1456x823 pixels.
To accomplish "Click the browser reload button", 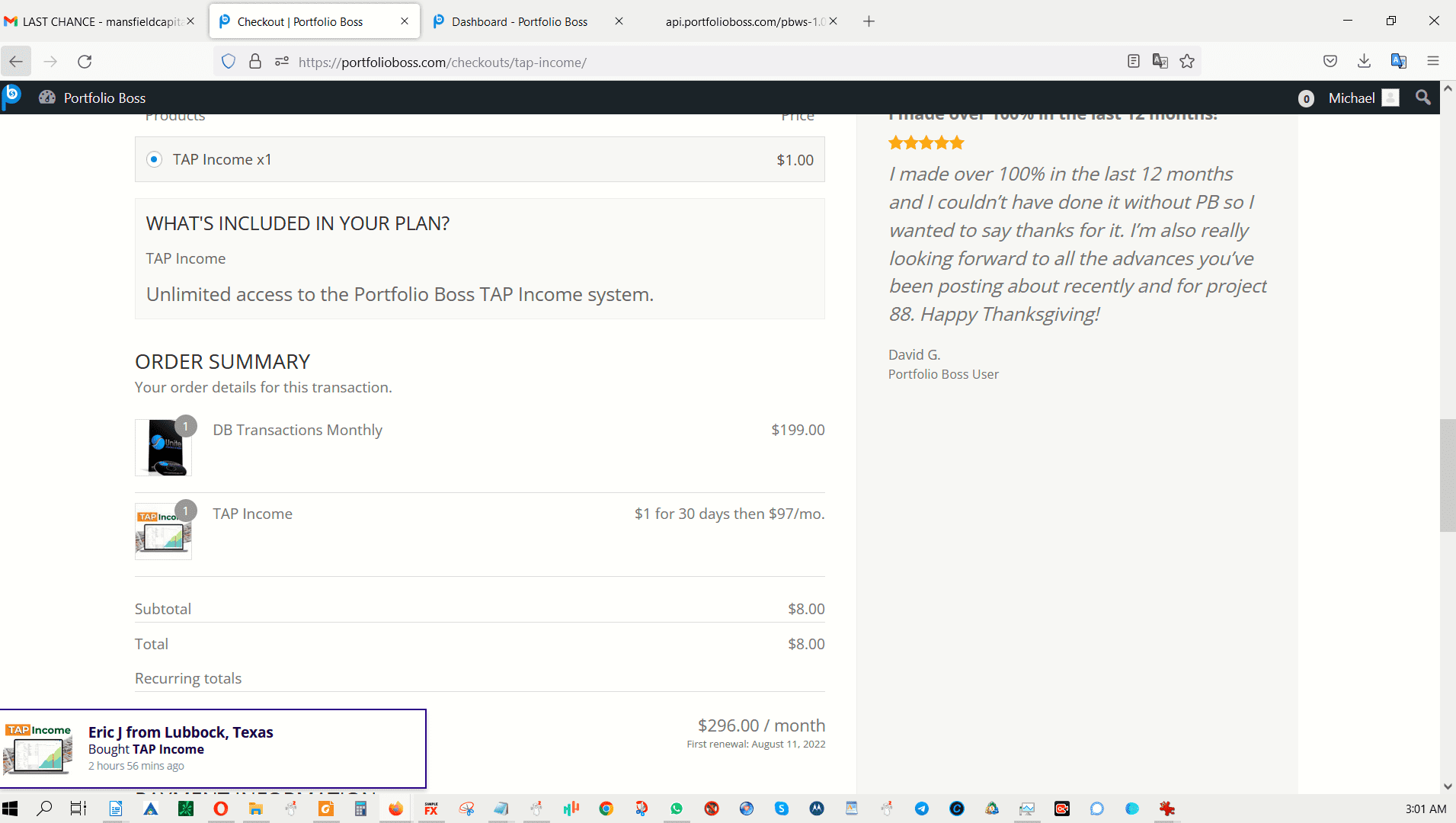I will coord(85,62).
